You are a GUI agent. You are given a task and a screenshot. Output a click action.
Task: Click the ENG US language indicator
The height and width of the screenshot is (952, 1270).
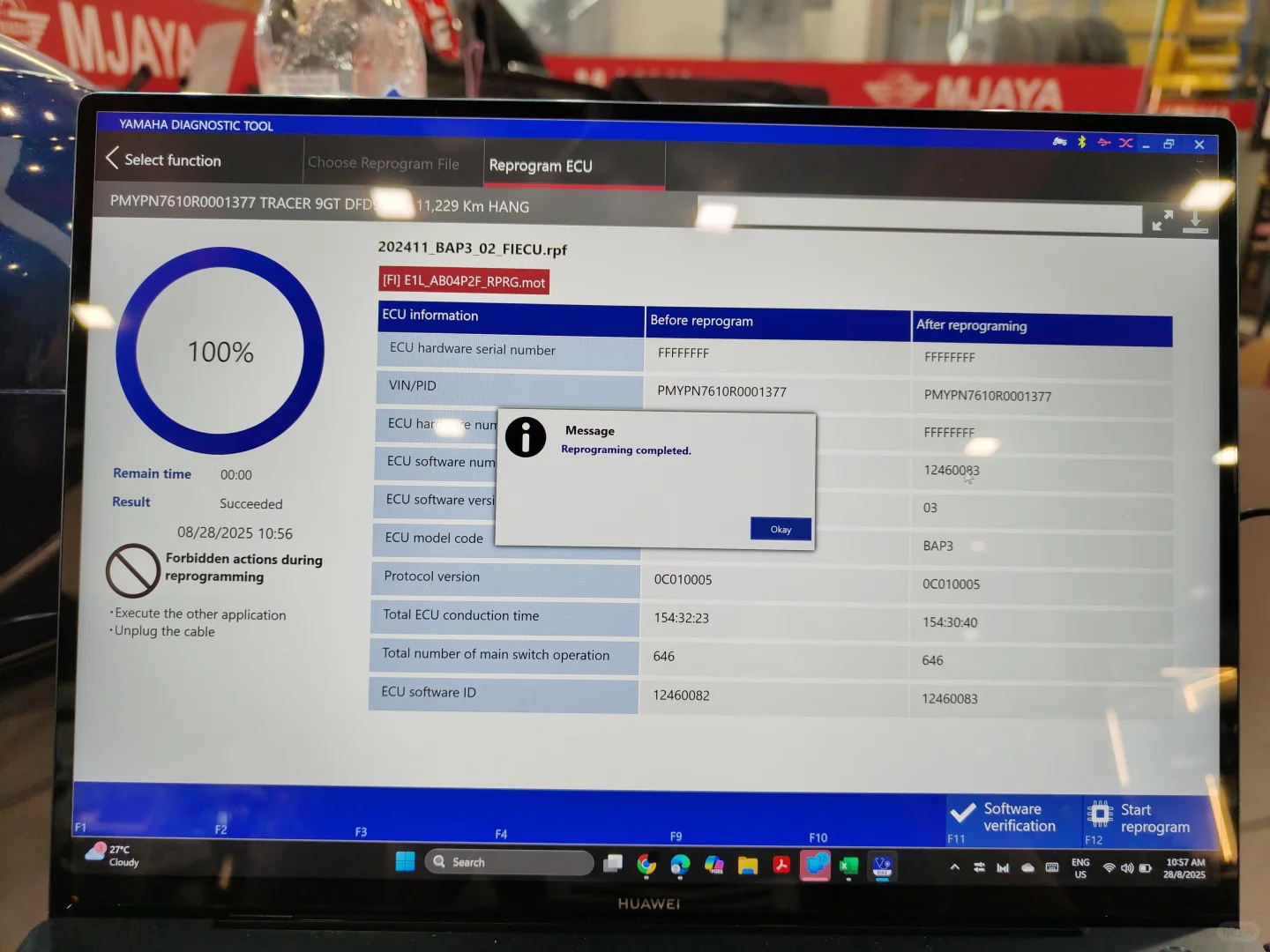tap(1080, 868)
